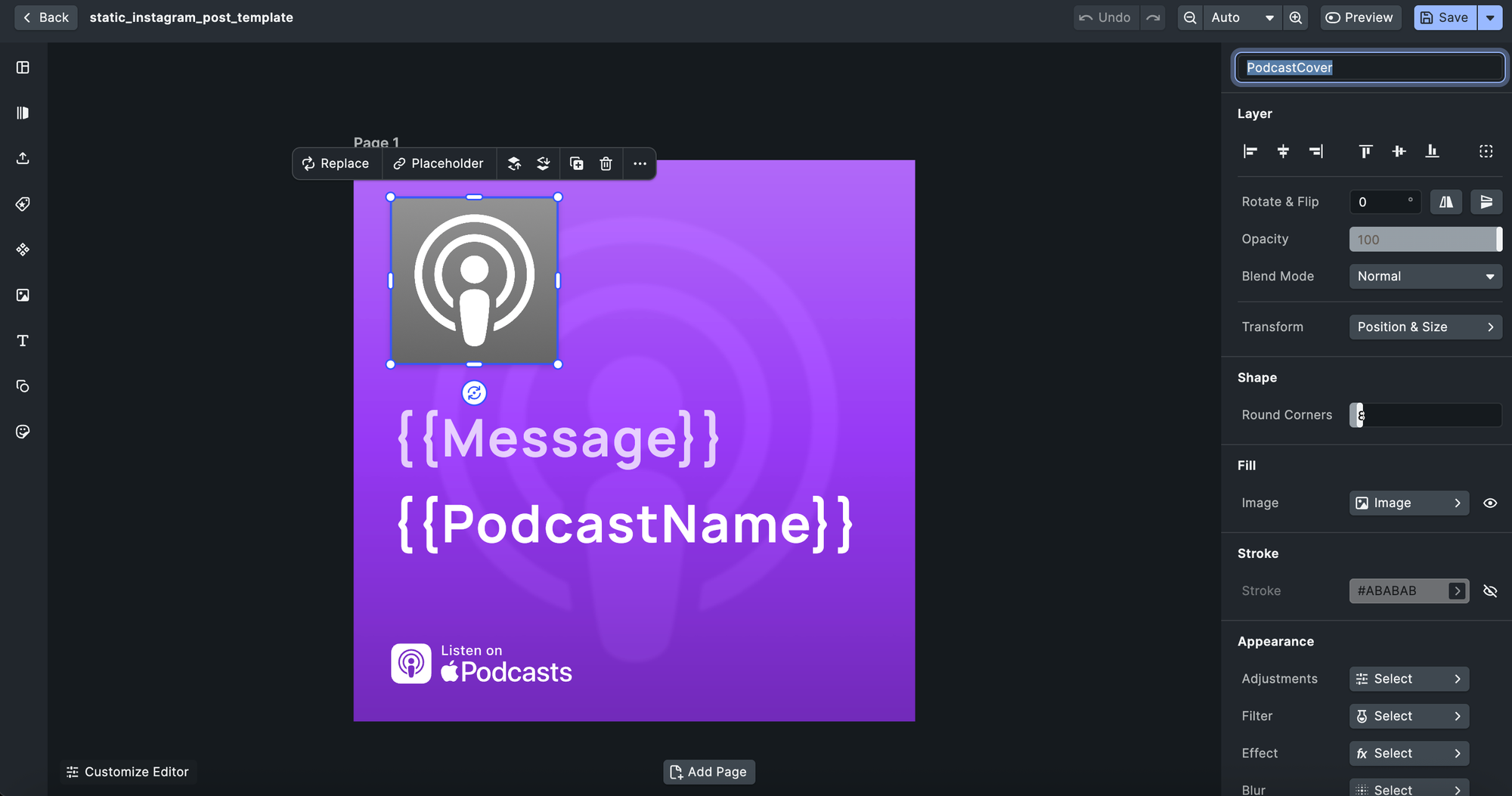1512x796 pixels.
Task: Expand Blur Select options
Action: [x=1409, y=788]
